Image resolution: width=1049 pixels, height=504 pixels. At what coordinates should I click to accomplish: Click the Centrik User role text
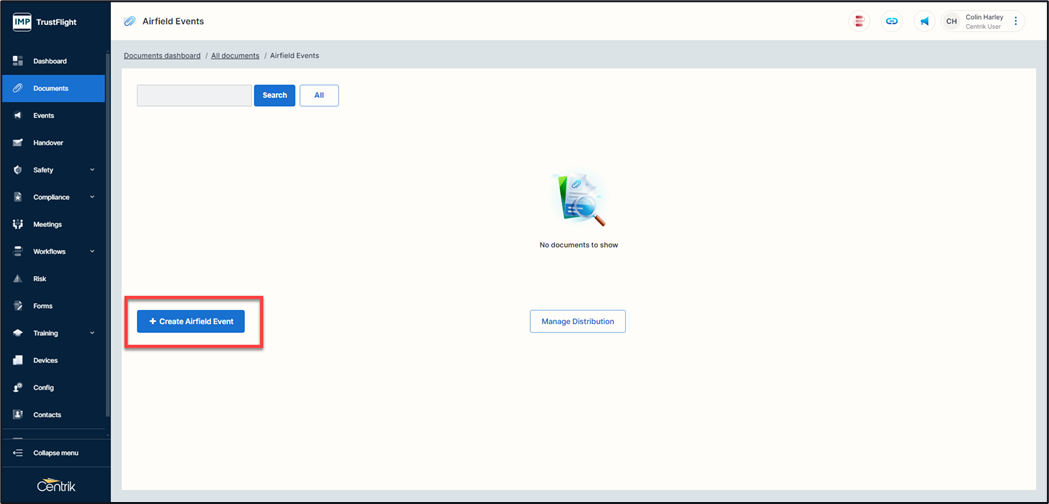(x=983, y=27)
